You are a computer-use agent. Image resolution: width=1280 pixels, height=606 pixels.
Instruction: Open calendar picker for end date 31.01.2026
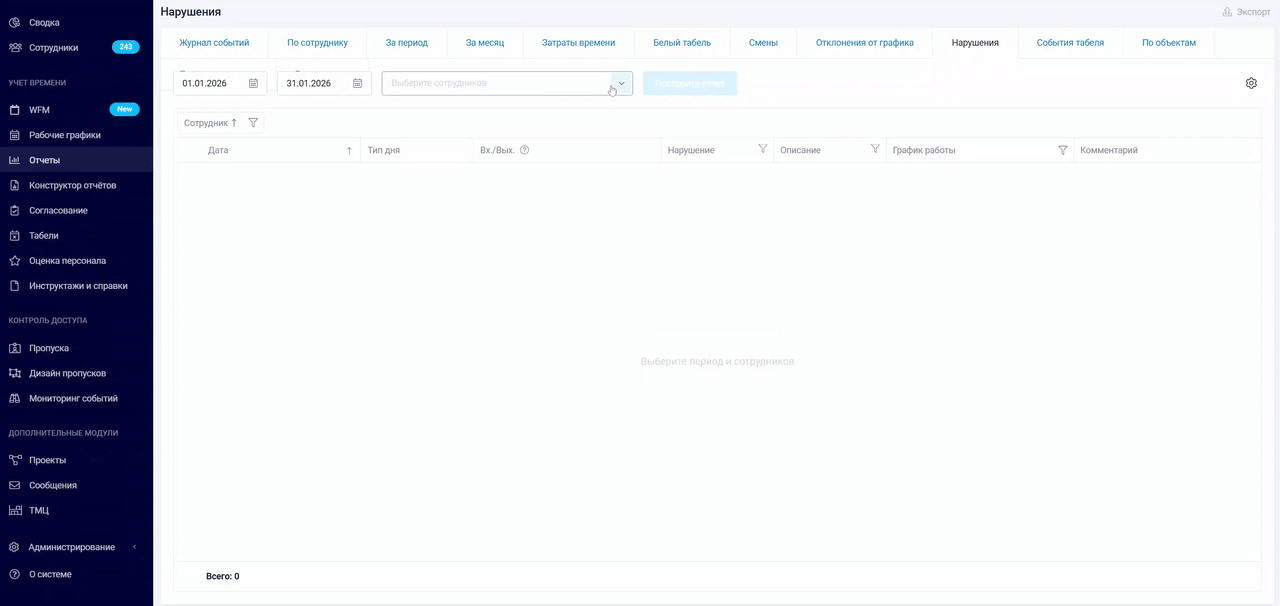pos(357,84)
